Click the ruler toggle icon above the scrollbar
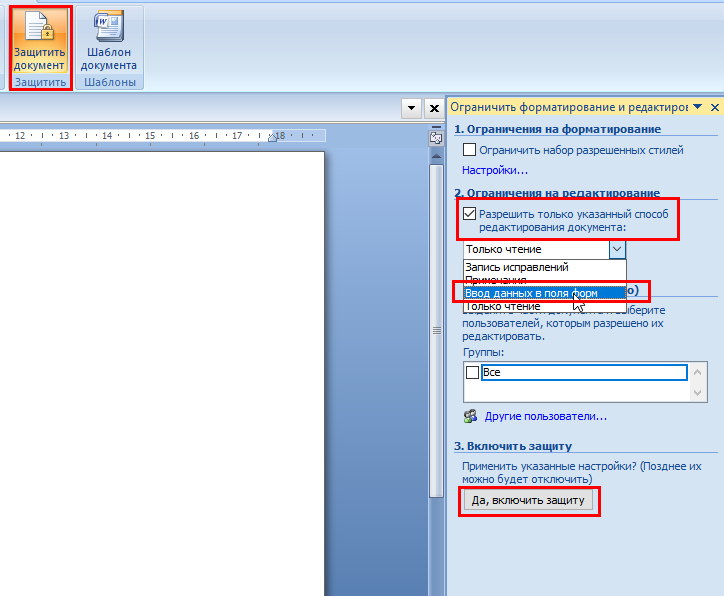 coord(436,138)
